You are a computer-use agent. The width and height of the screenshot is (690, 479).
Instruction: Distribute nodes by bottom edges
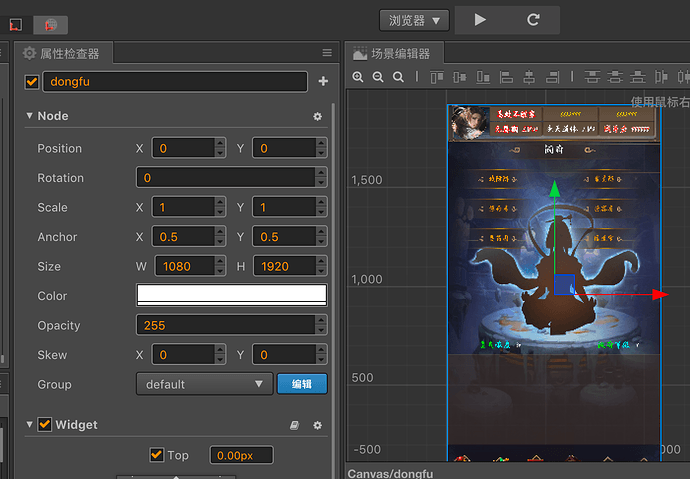point(638,77)
